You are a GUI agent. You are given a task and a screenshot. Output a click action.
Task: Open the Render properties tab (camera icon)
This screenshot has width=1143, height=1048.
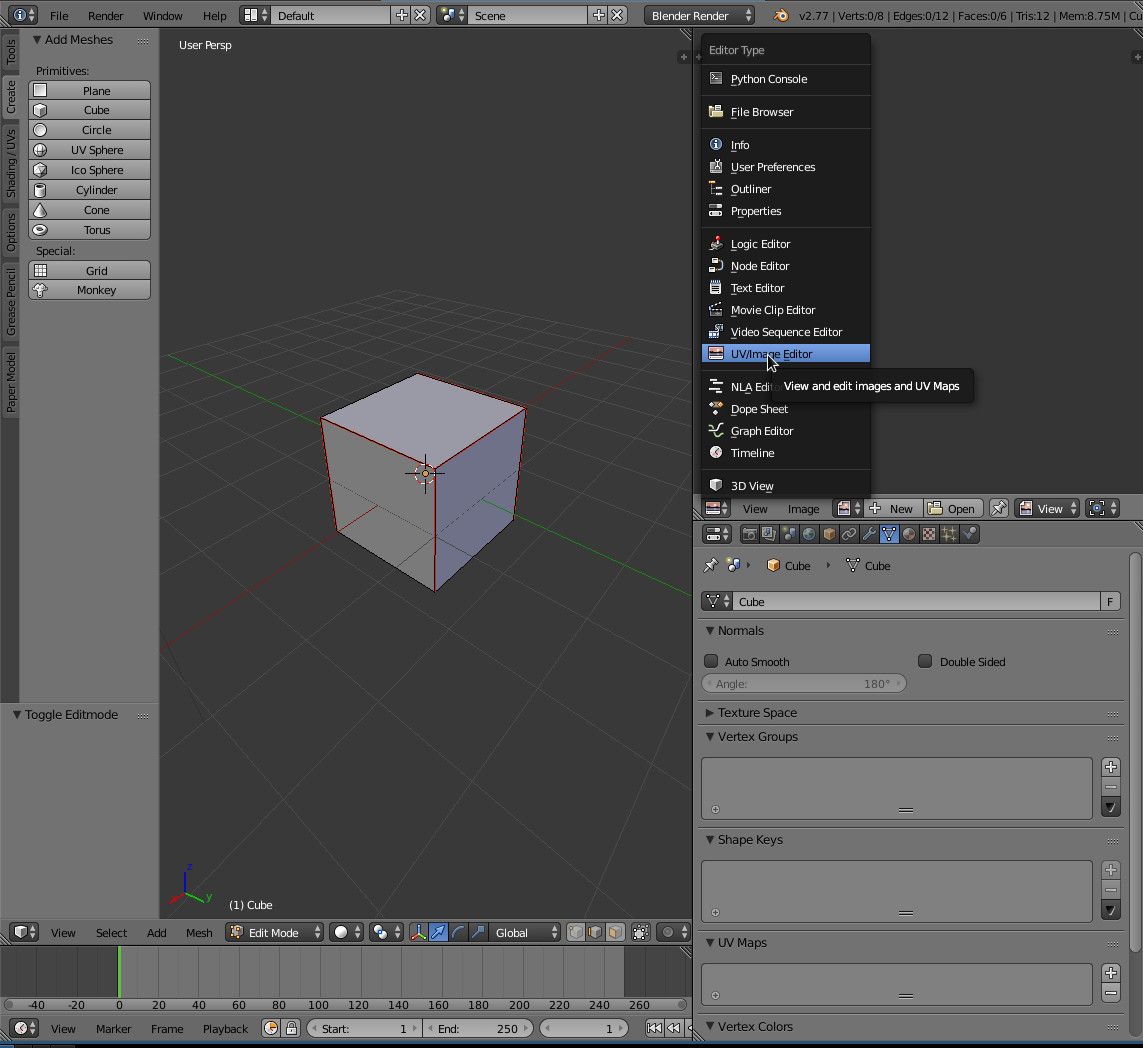click(x=751, y=533)
